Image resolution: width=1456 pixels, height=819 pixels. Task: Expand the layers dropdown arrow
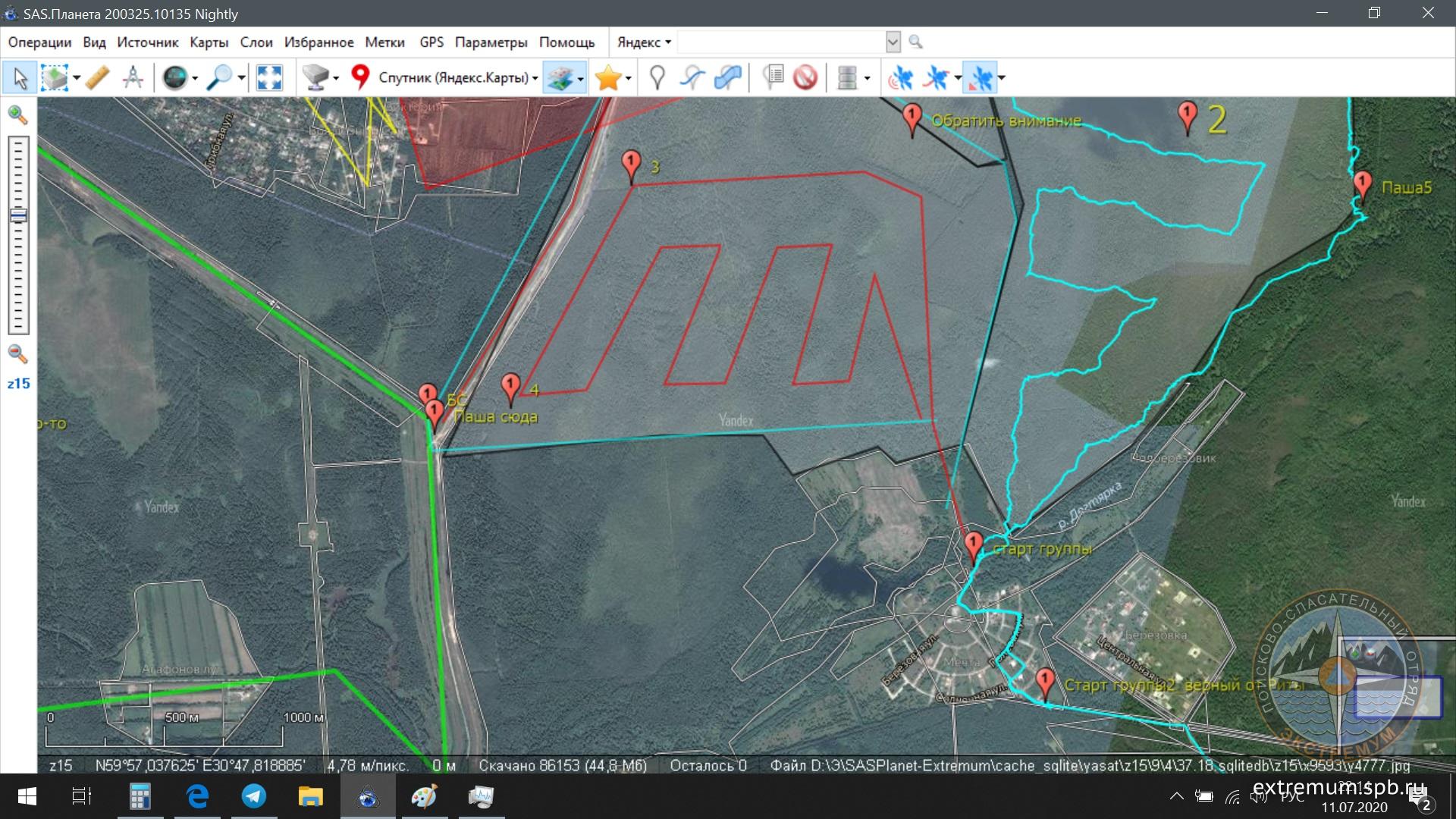[x=580, y=78]
